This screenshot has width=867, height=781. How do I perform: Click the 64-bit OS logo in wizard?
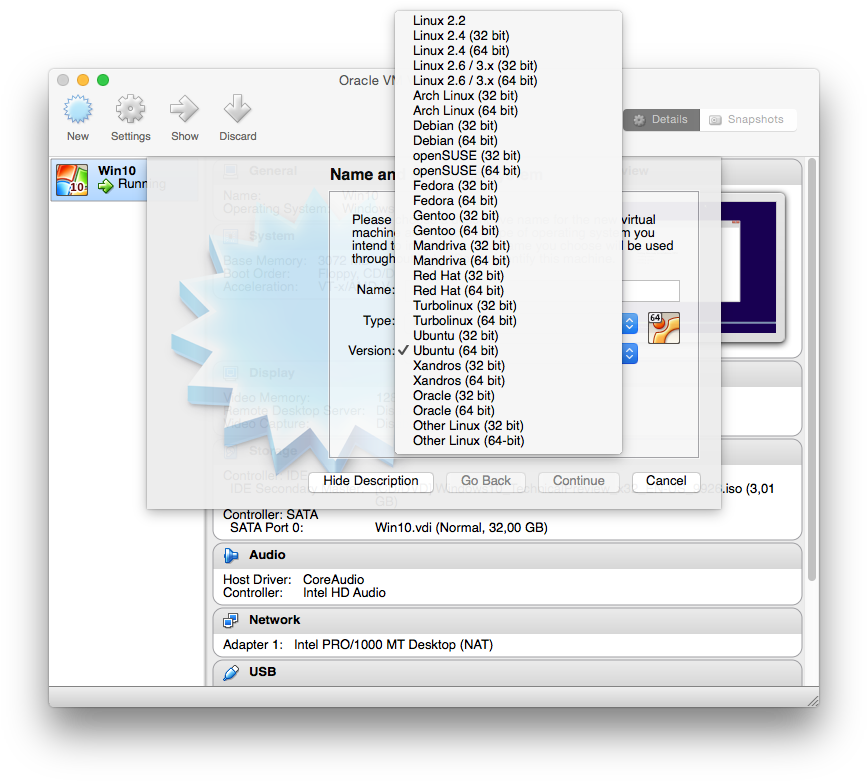pos(666,325)
